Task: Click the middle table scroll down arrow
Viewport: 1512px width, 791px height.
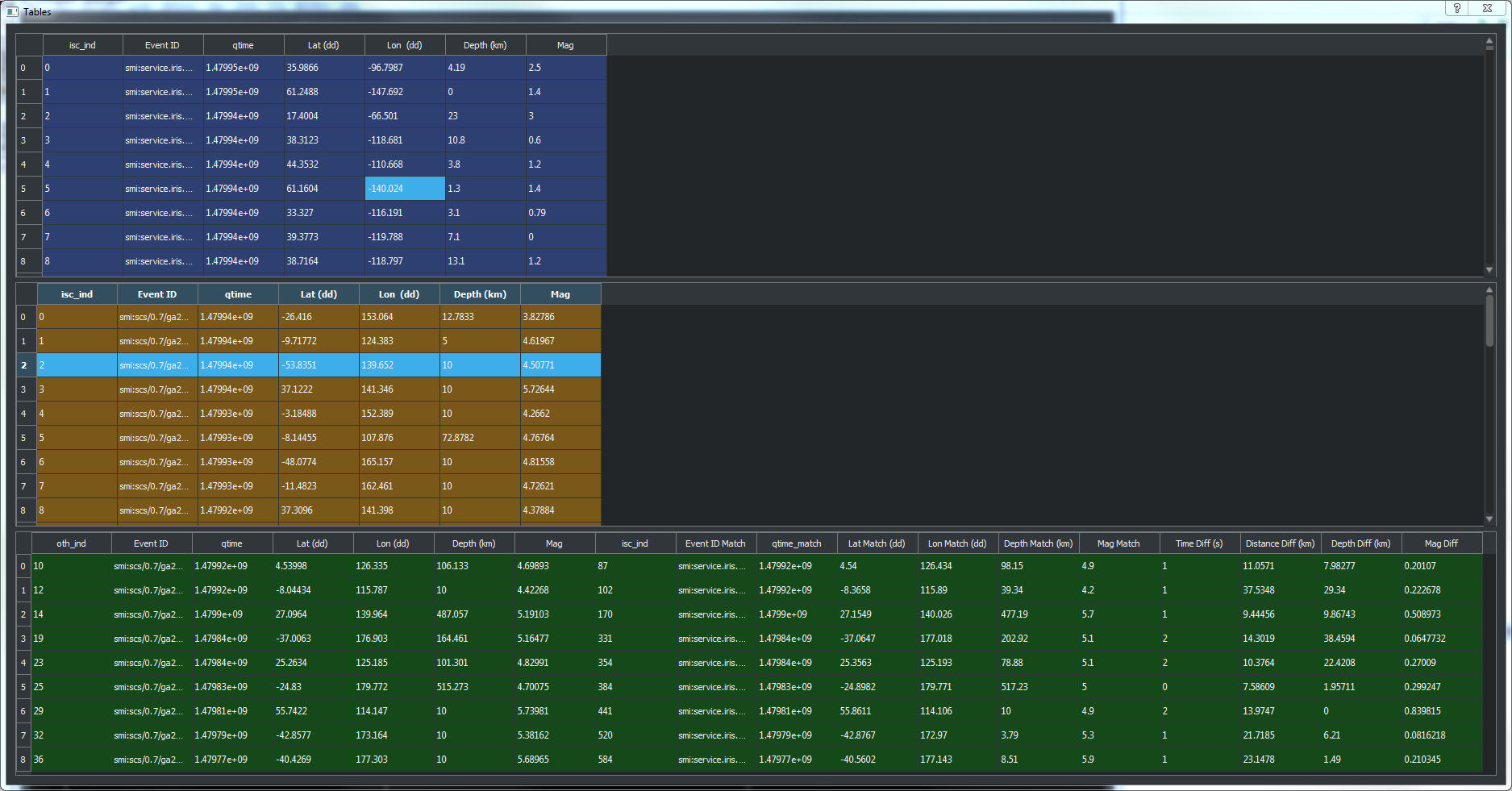Action: coord(1489,519)
